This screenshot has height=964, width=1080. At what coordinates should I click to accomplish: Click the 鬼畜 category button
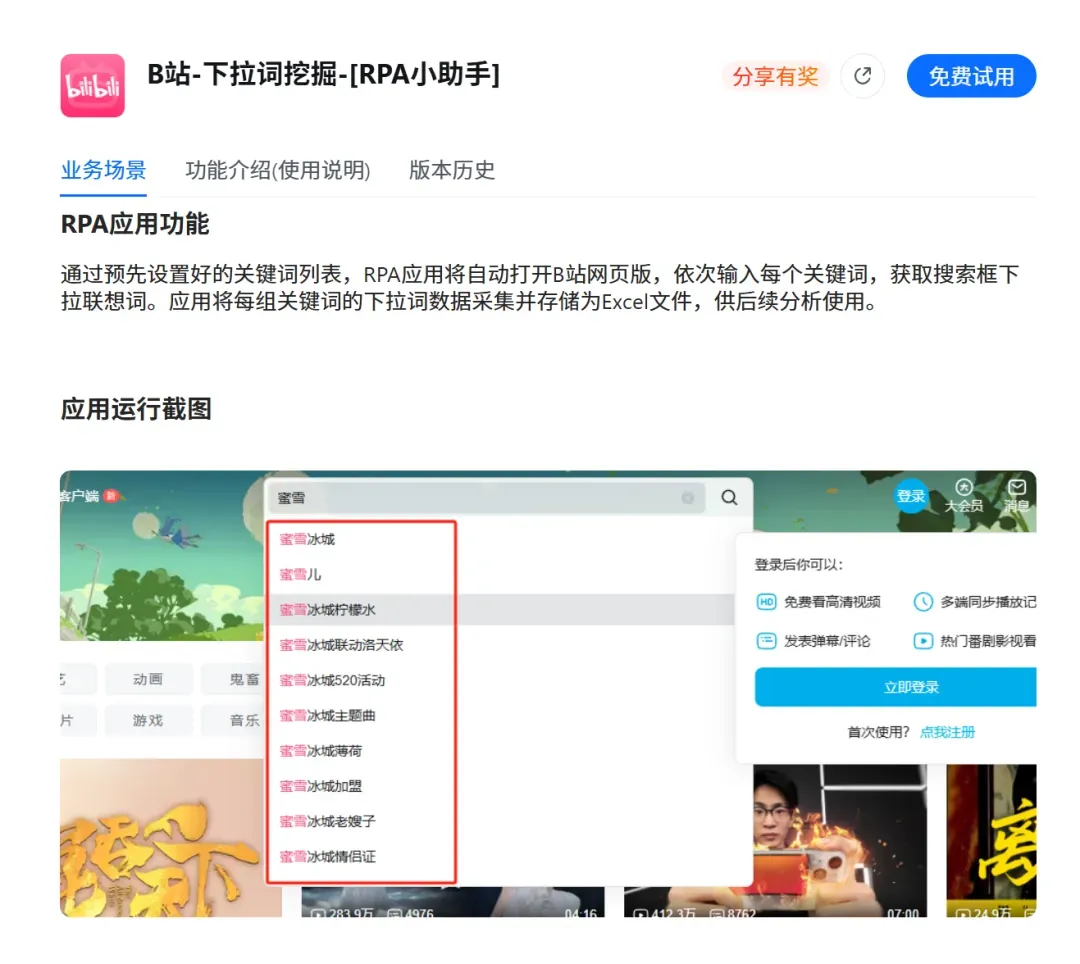coord(234,680)
